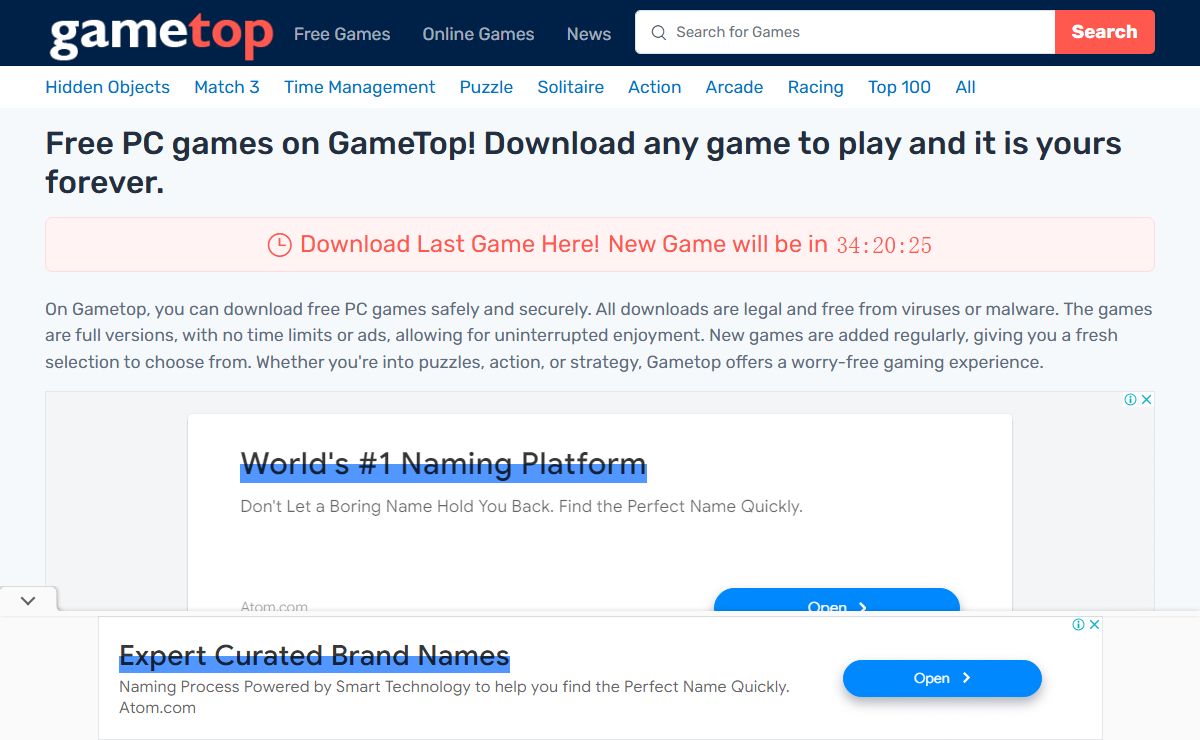Open the Free Games menu
Viewport: 1200px width, 740px height.
click(x=342, y=34)
